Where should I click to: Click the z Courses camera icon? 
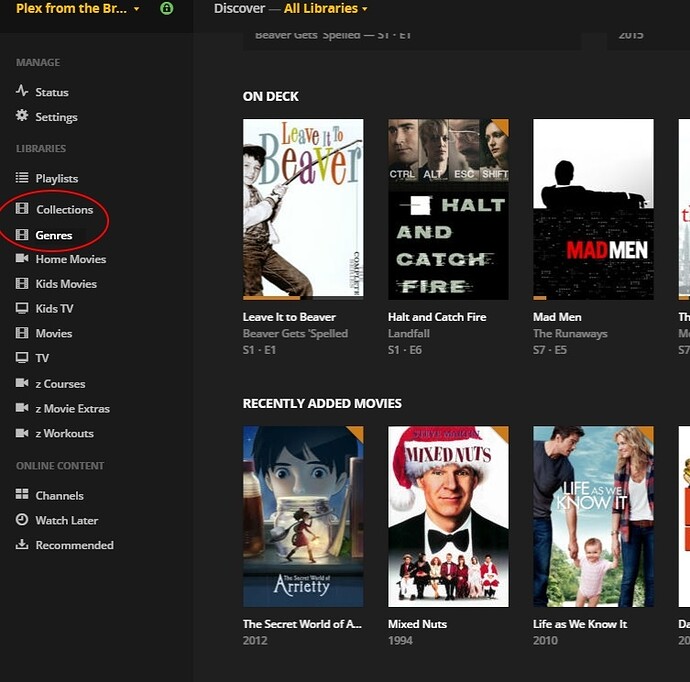pos(22,383)
